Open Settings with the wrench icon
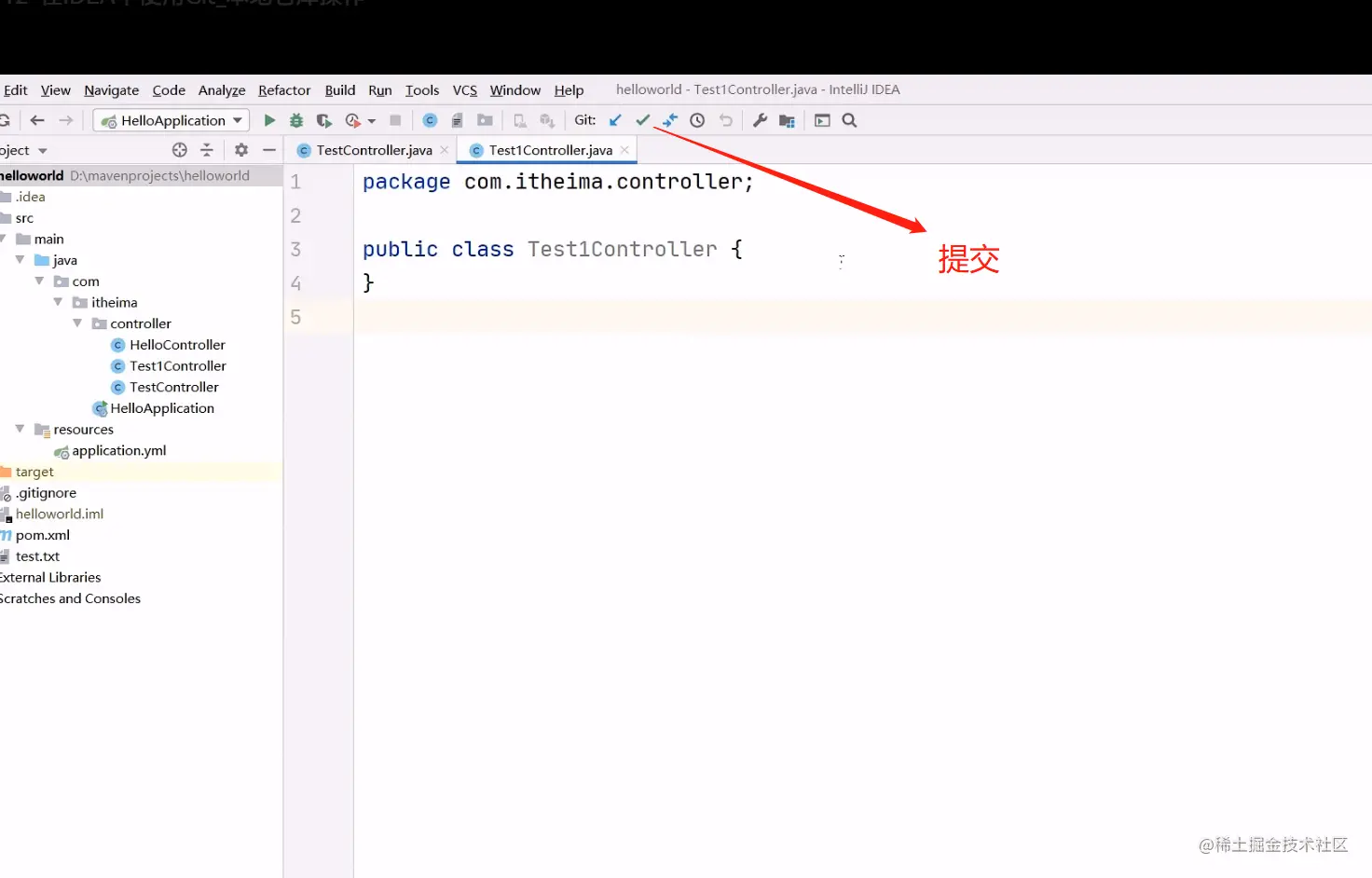 pos(760,120)
